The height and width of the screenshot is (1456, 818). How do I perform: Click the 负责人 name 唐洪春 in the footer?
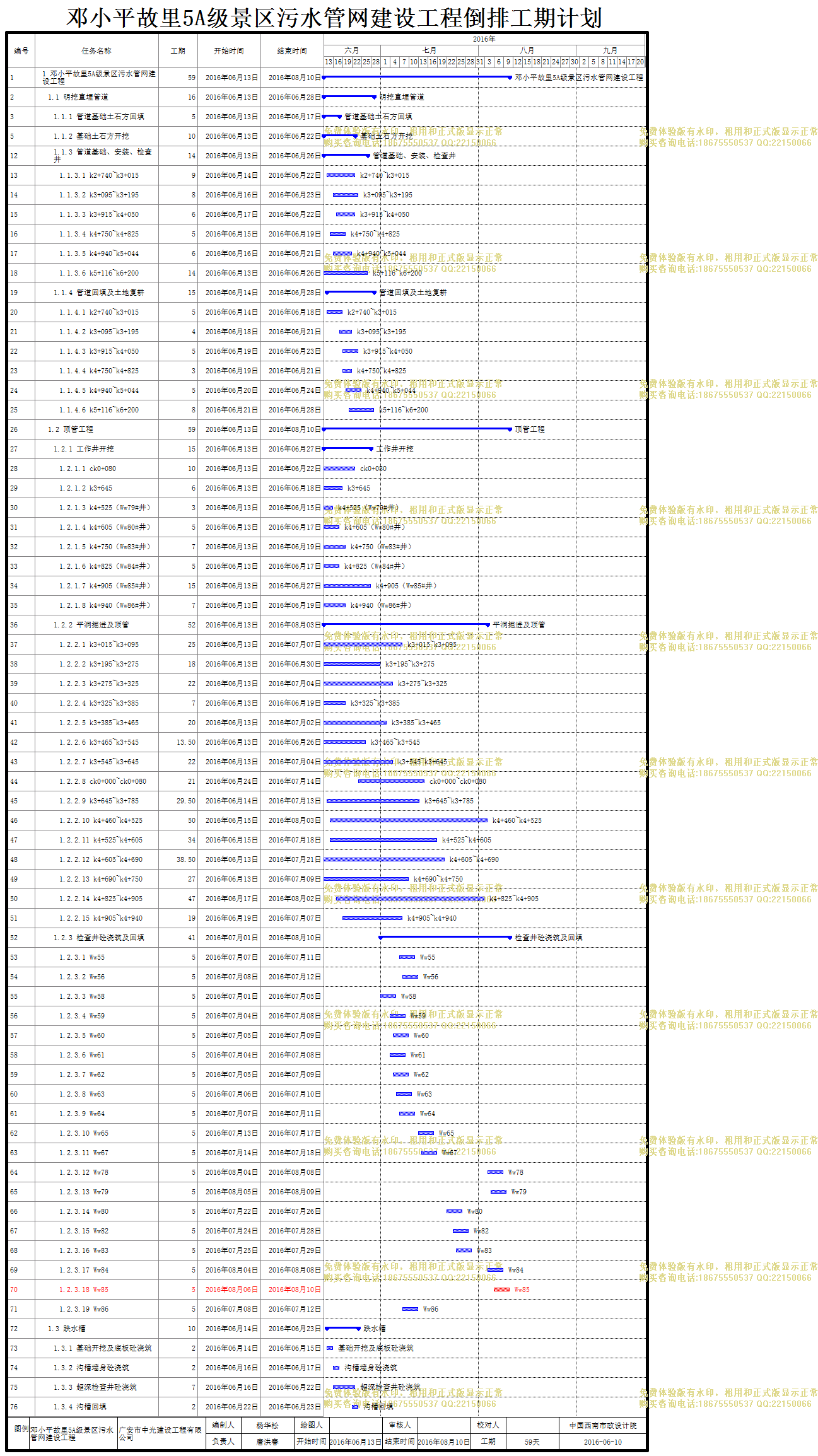click(x=267, y=1441)
